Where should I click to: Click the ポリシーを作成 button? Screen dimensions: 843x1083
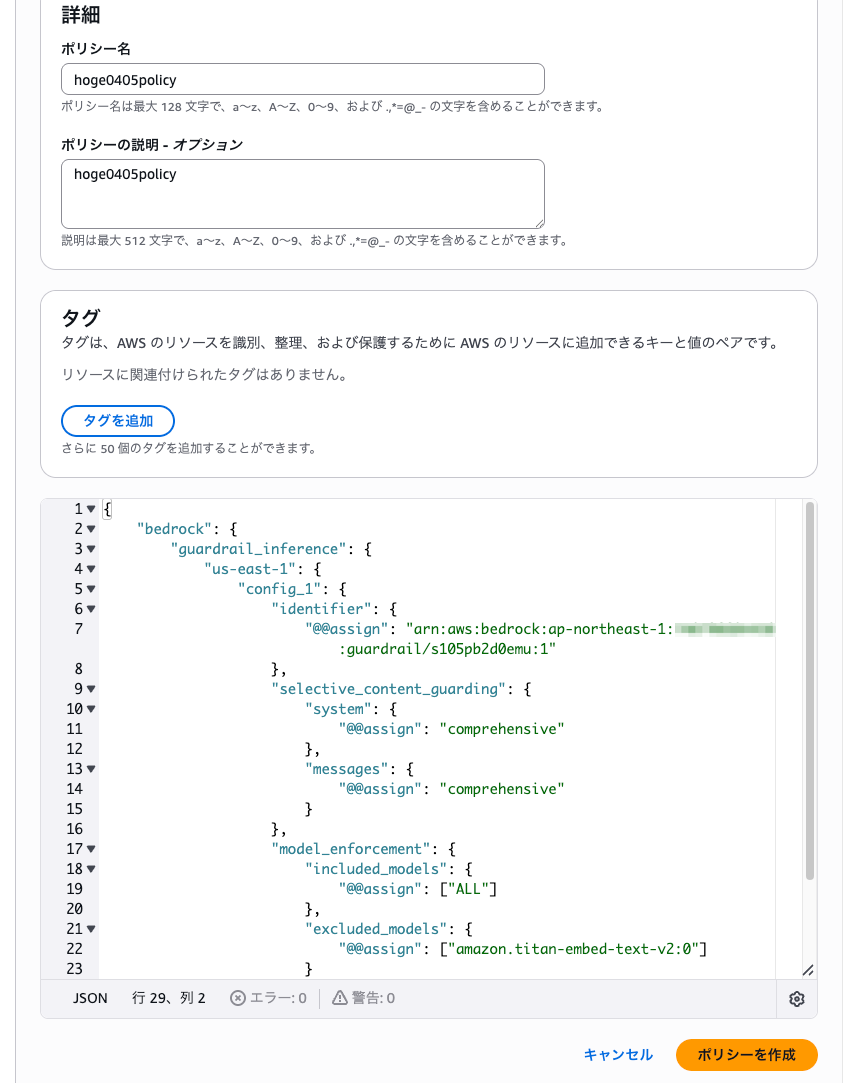tap(746, 1055)
